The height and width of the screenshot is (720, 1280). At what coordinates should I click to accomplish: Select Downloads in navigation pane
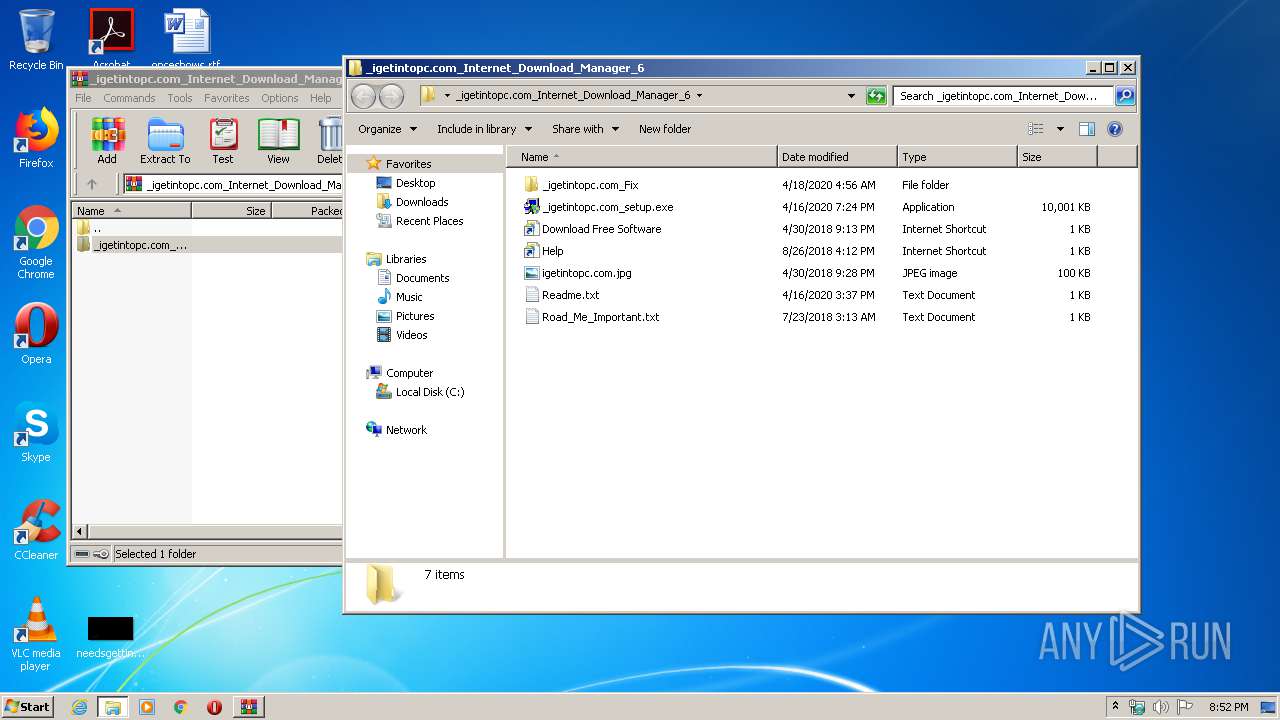pos(412,202)
